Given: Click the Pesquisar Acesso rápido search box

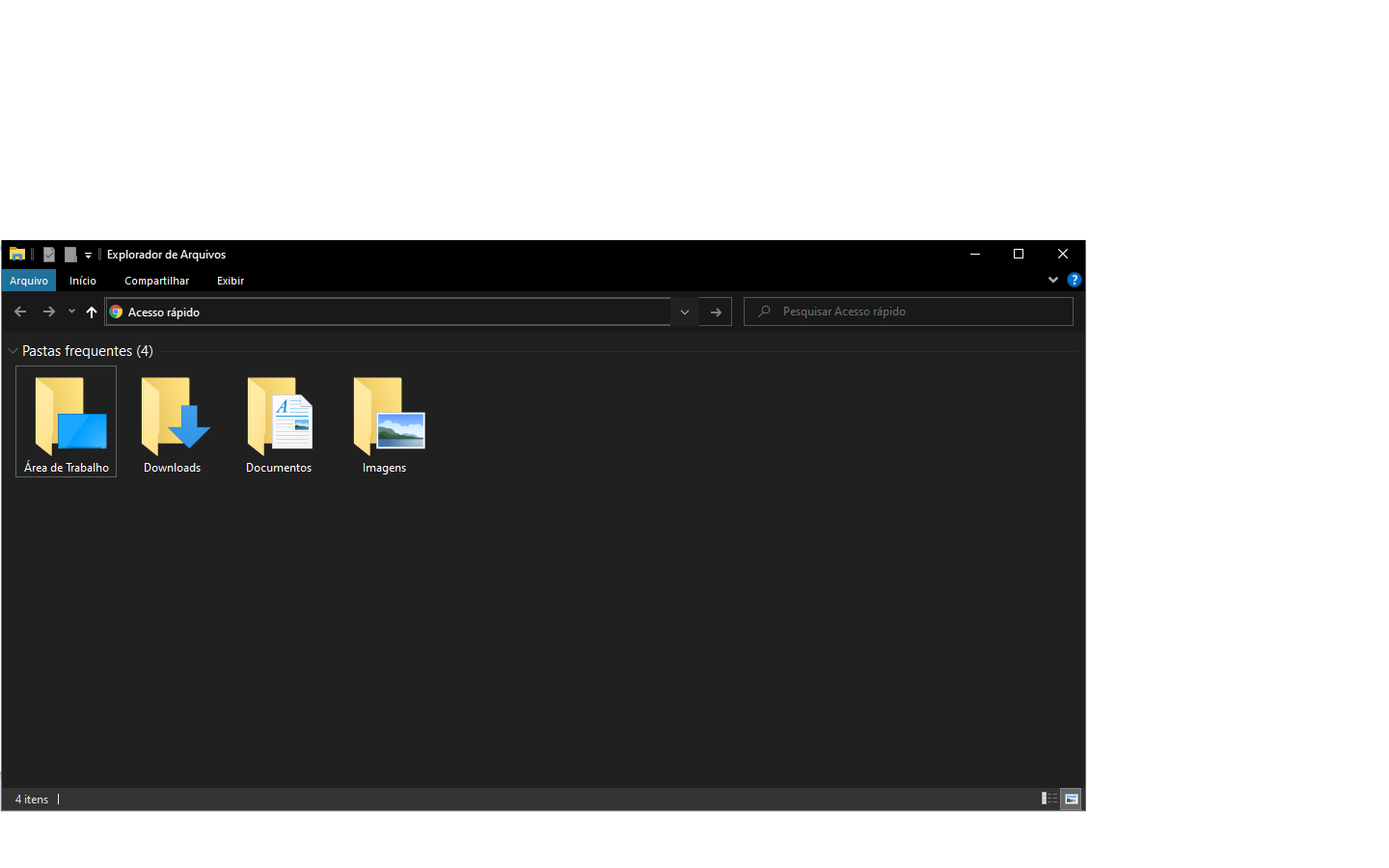Looking at the screenshot, I should (909, 312).
